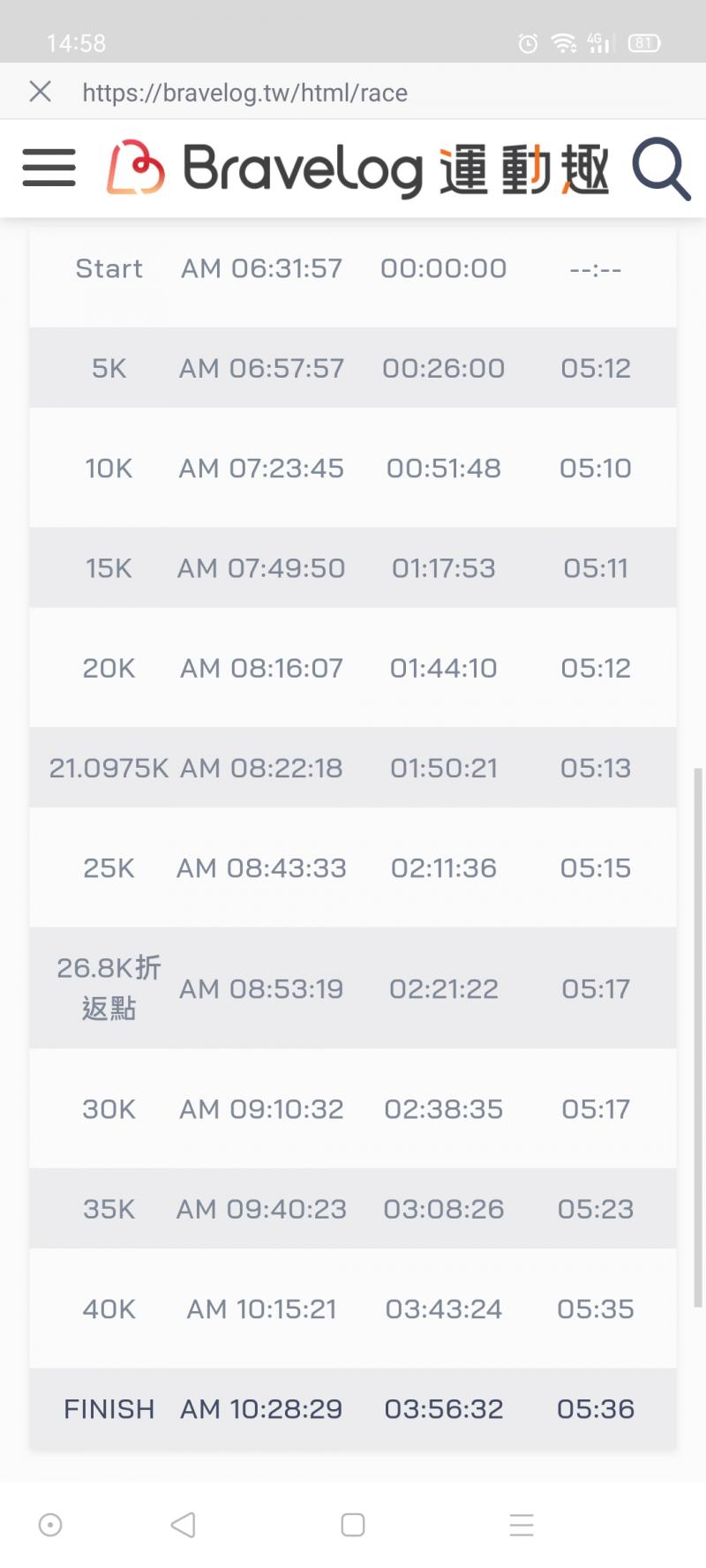Viewport: 706px width, 1568px height.
Task: Tap the 40K split pace 05:35
Action: point(596,1309)
